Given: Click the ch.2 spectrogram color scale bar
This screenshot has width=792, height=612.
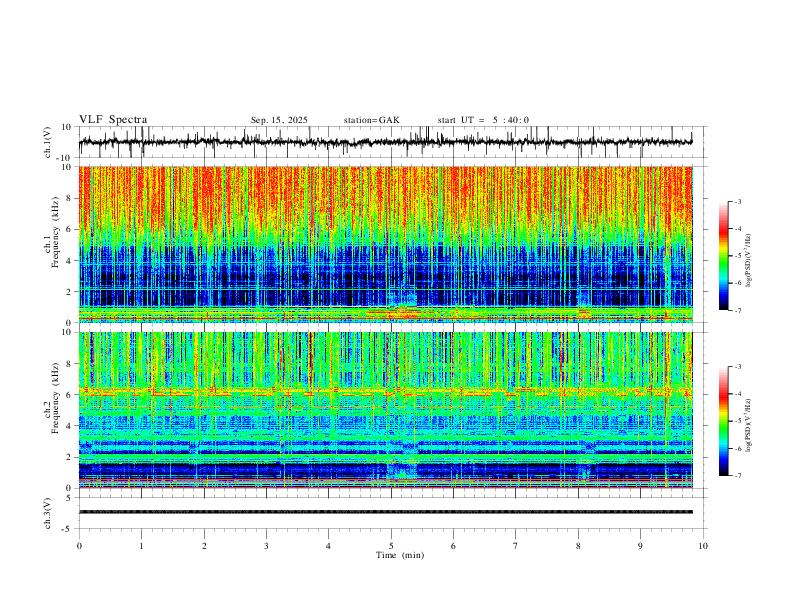Looking at the screenshot, I should [x=723, y=421].
